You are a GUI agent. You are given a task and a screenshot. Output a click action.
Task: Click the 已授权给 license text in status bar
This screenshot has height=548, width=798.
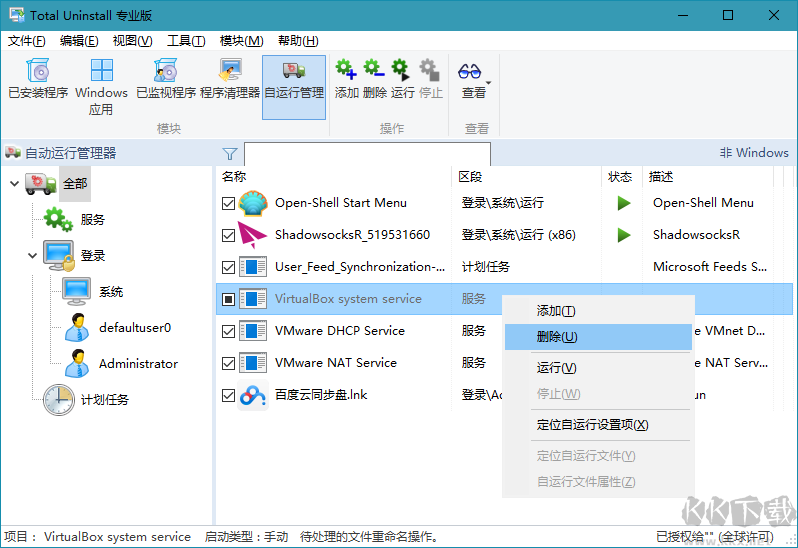point(715,537)
